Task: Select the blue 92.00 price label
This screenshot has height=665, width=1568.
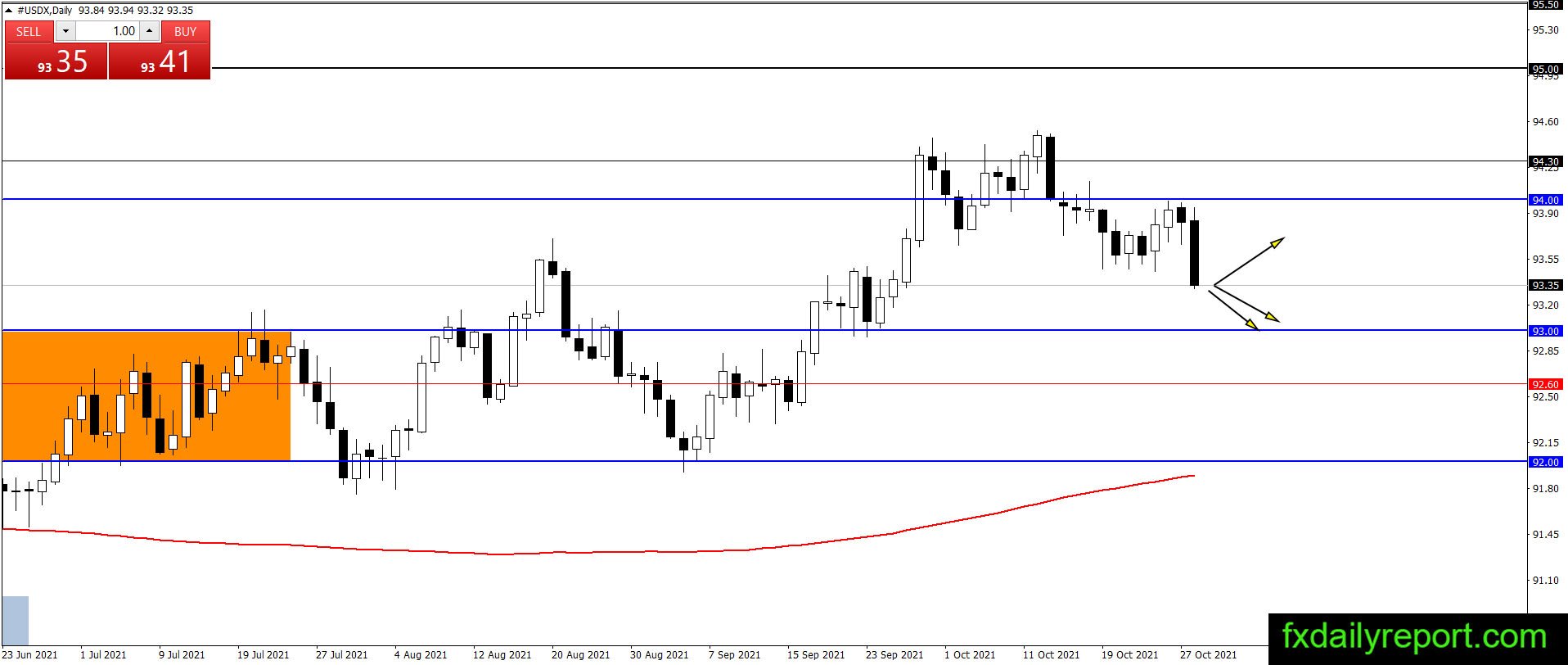Action: [1545, 462]
